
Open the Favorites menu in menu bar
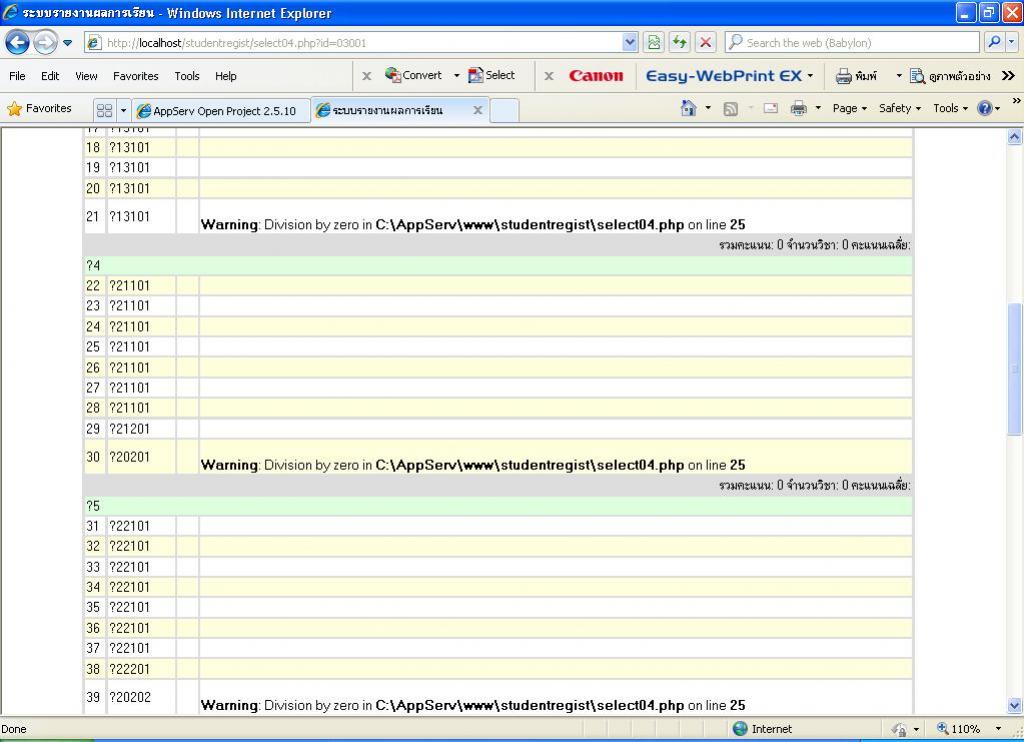(135, 76)
